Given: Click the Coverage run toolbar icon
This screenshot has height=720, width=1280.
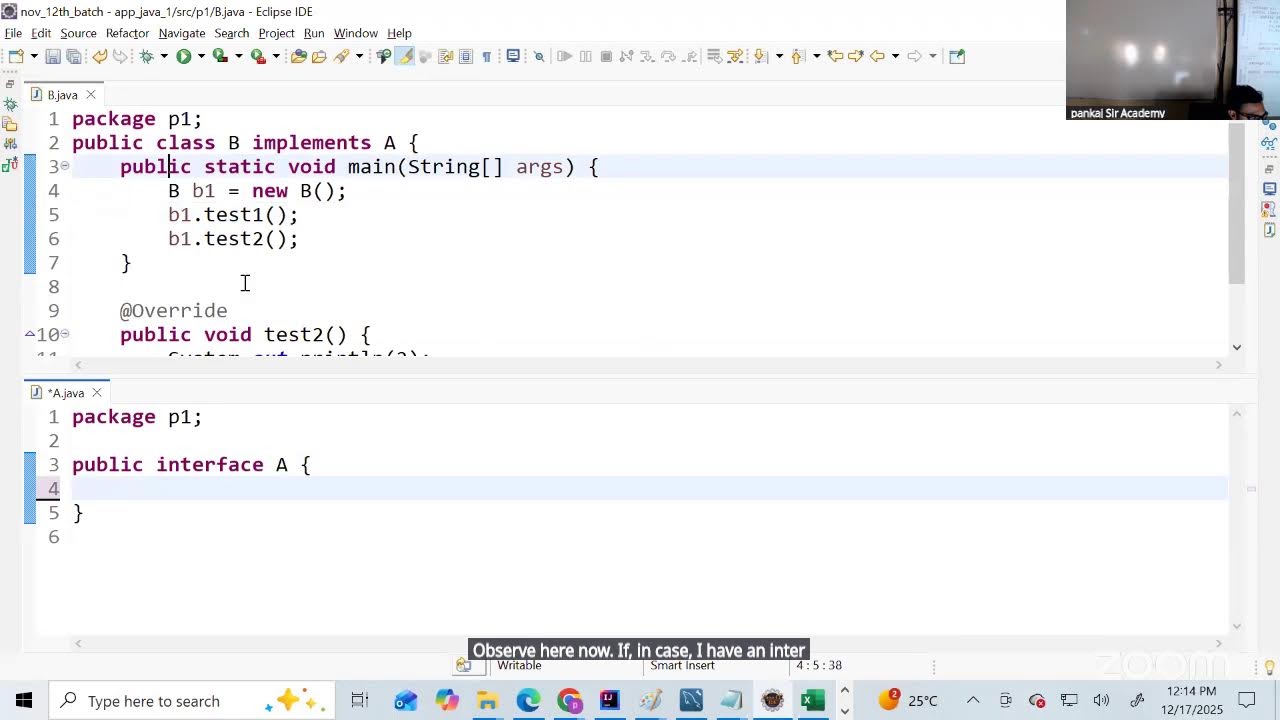Looking at the screenshot, I should (x=221, y=56).
